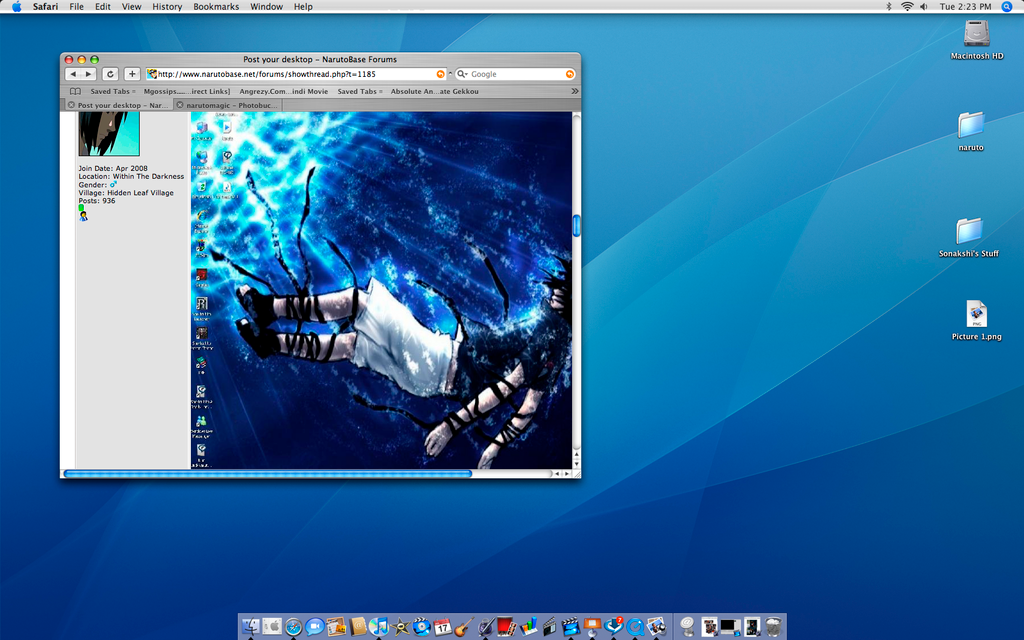
Task: Launch GarageBand guitar icon in Dock
Action: (464, 627)
